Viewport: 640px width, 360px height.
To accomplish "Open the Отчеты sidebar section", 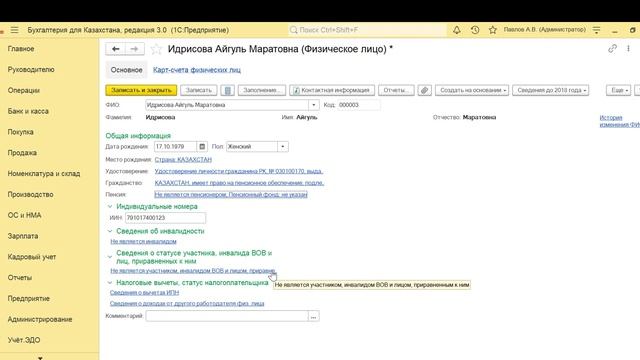I will click(20, 278).
